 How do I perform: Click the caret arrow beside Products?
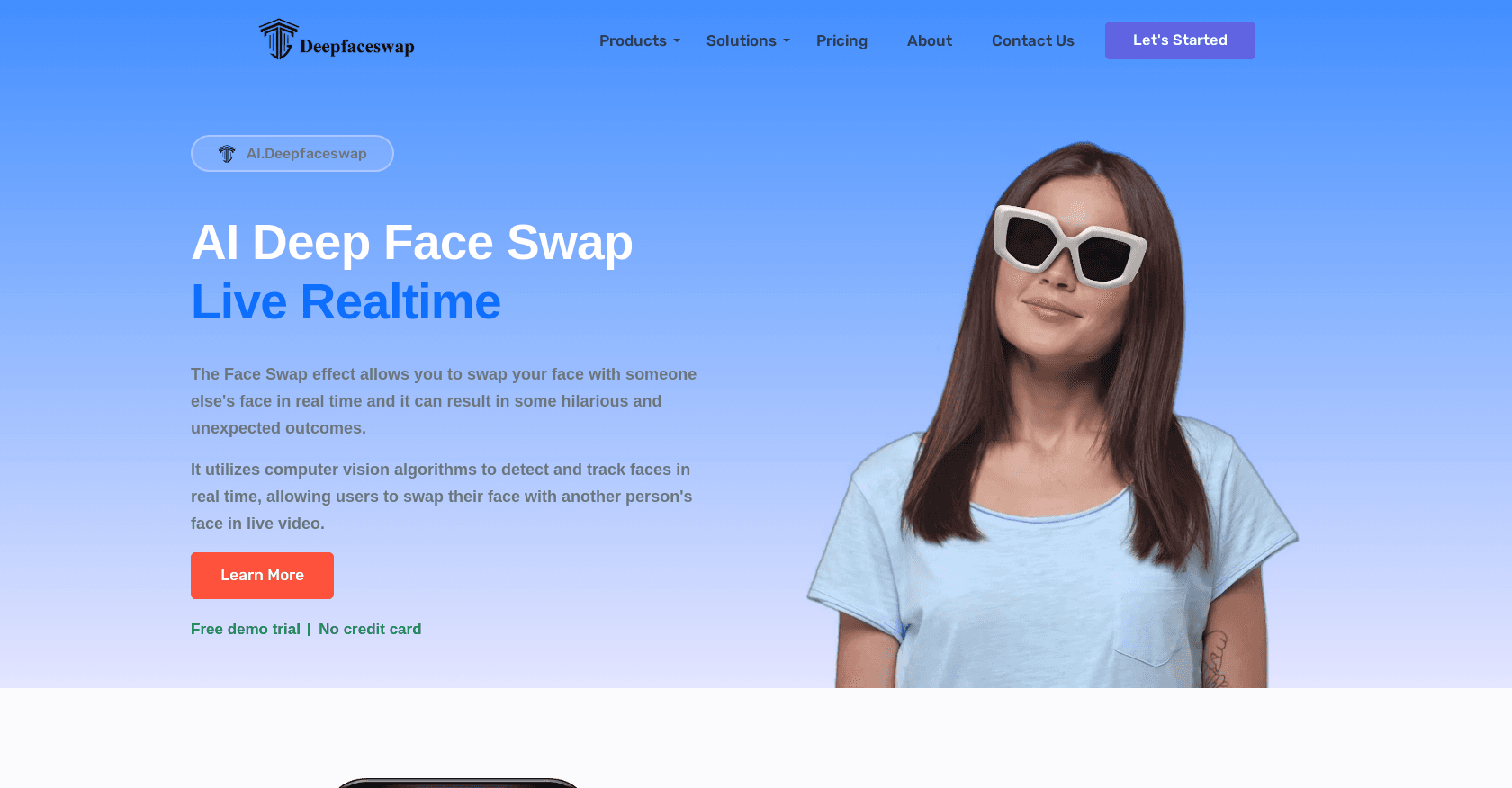coord(677,41)
